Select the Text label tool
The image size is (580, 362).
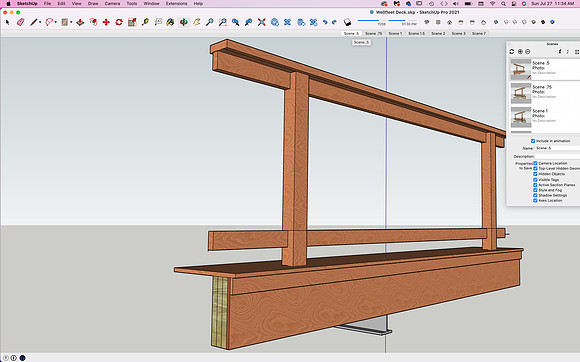point(158,23)
